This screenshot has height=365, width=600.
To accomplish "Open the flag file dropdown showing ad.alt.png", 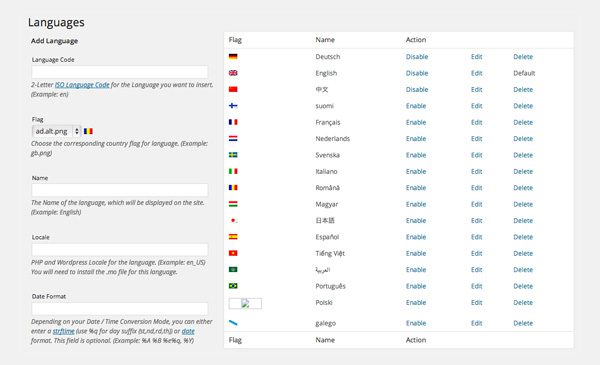I will pyautogui.click(x=56, y=131).
